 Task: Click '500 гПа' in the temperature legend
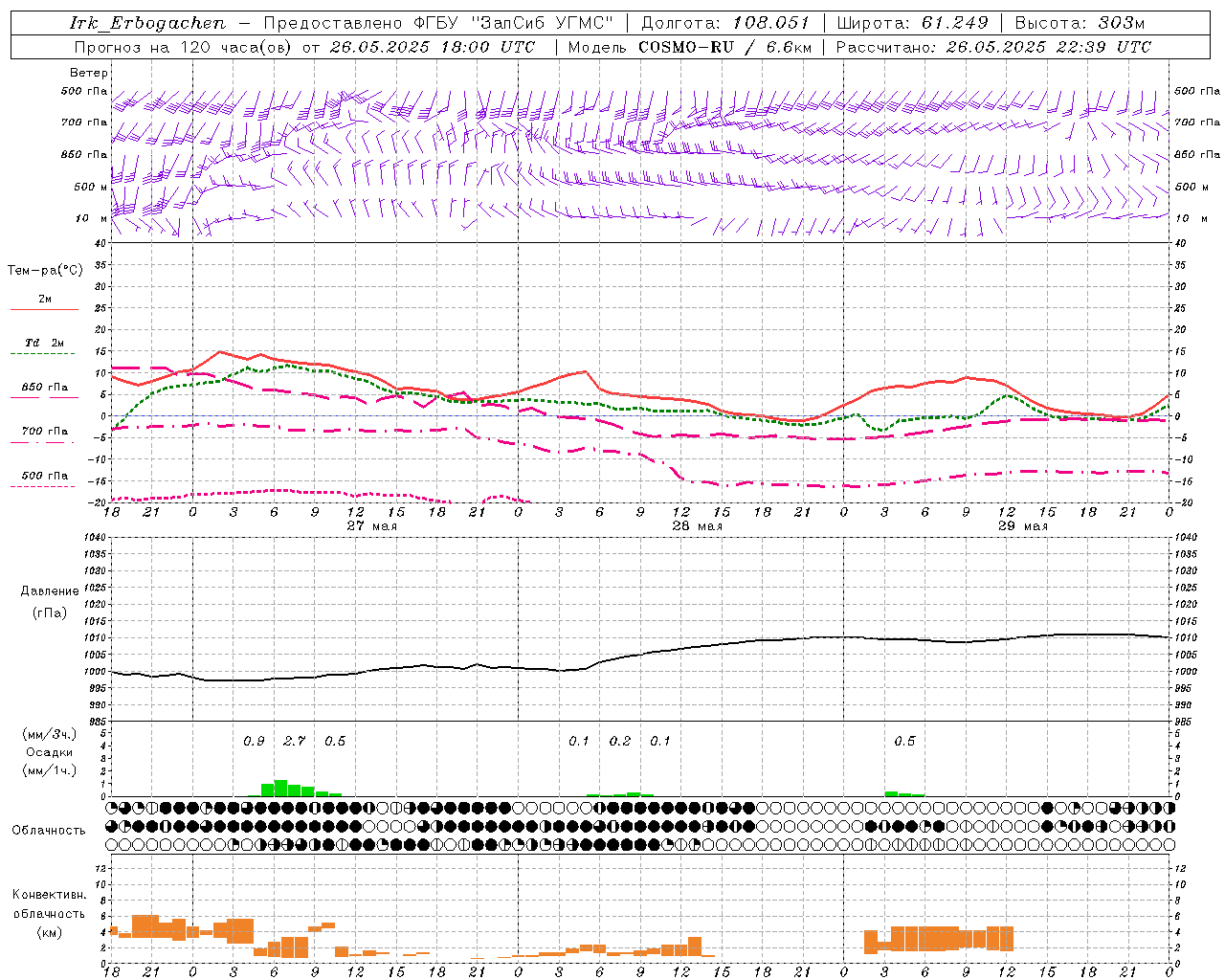tap(45, 476)
